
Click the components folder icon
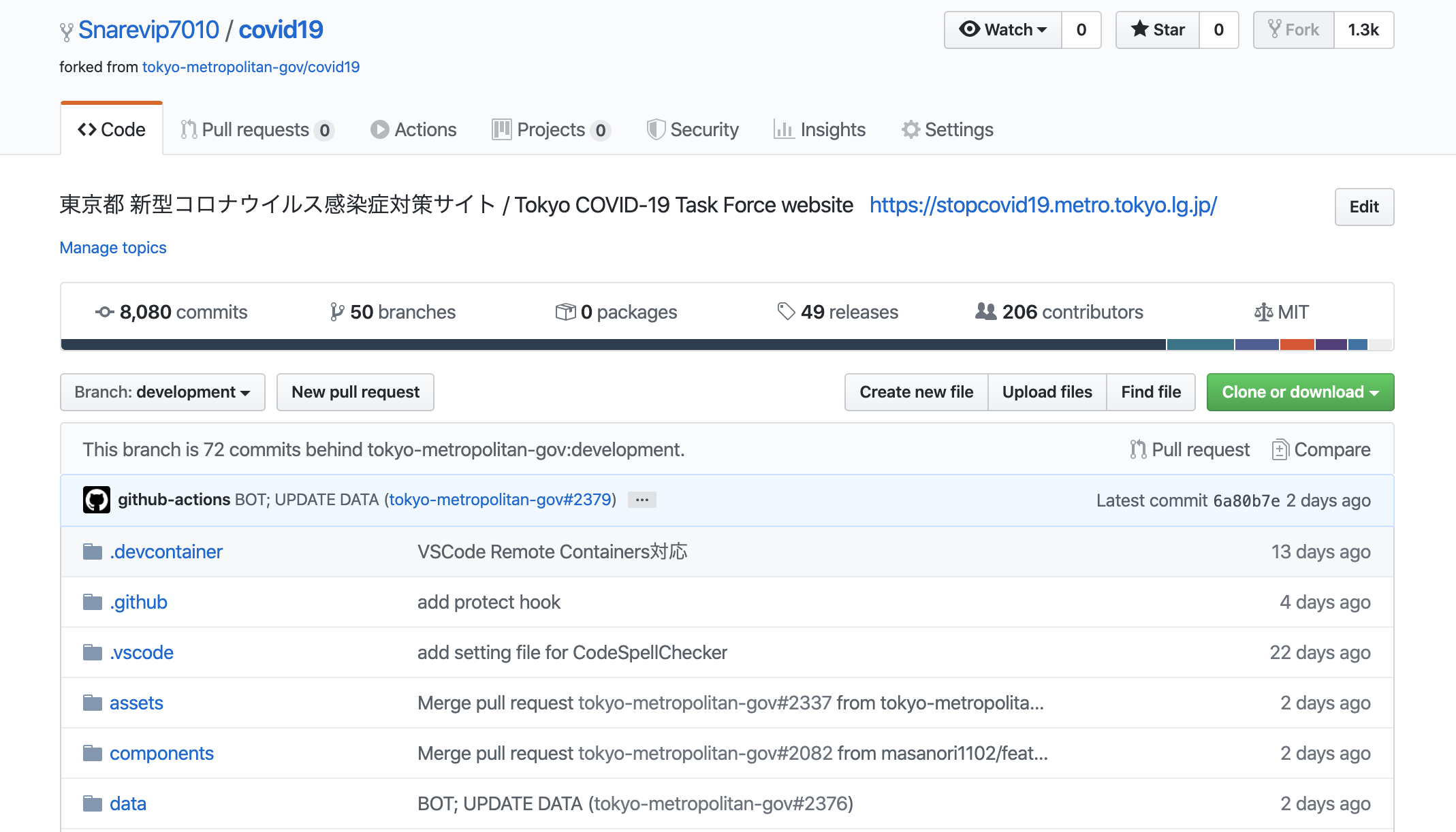pos(93,753)
